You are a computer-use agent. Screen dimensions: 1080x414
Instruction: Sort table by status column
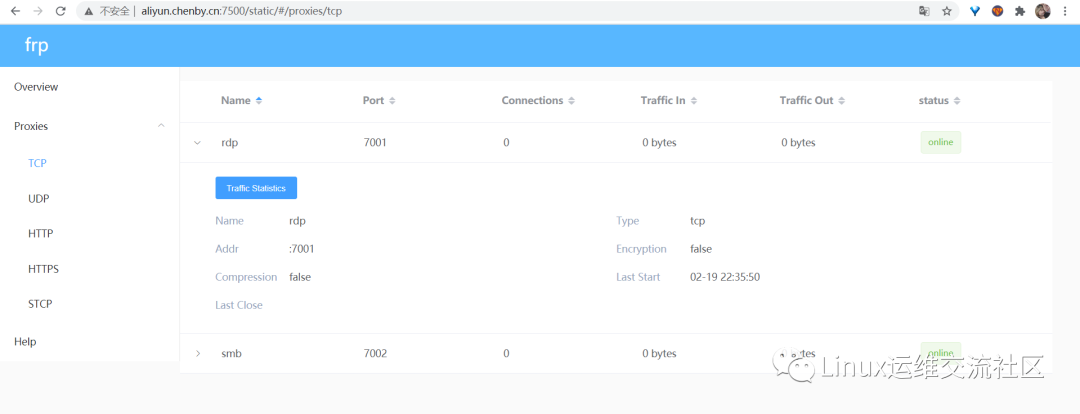coord(939,101)
